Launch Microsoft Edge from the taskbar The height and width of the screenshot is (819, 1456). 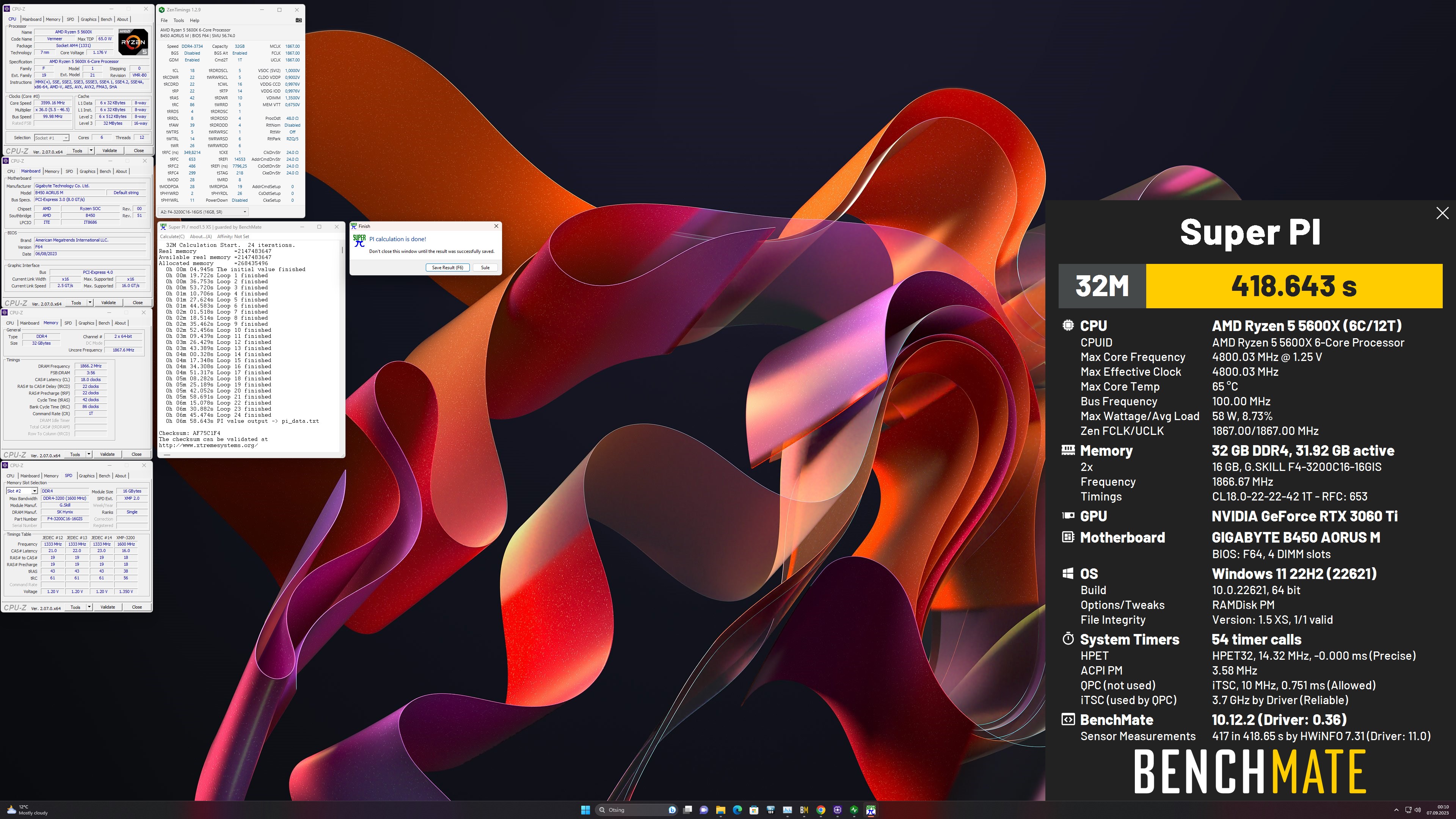pyautogui.click(x=737, y=810)
